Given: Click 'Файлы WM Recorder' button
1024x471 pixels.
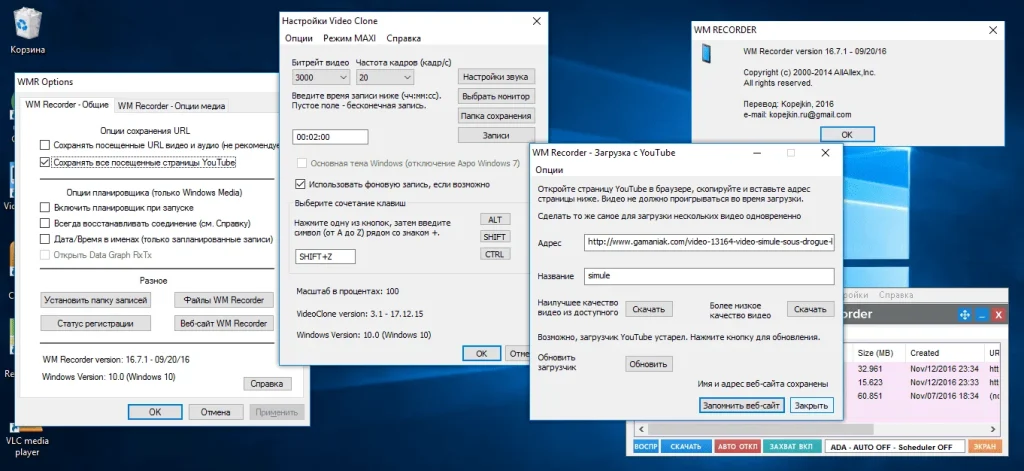Looking at the screenshot, I should [x=224, y=300].
